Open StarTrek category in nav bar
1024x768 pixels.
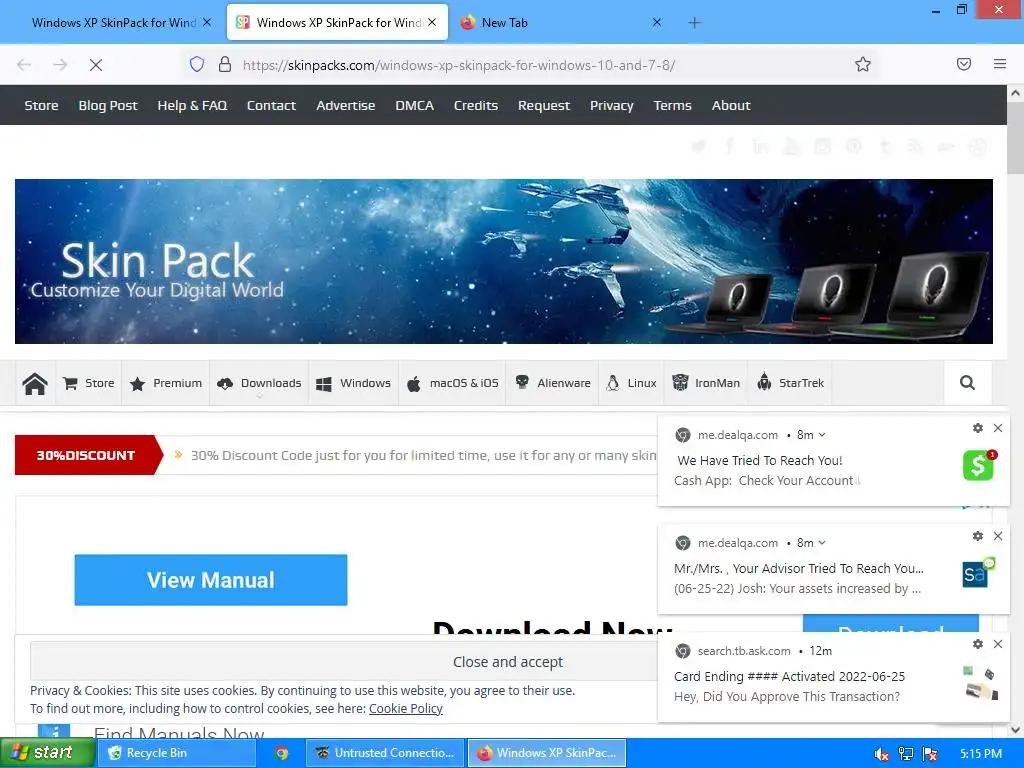coord(790,383)
